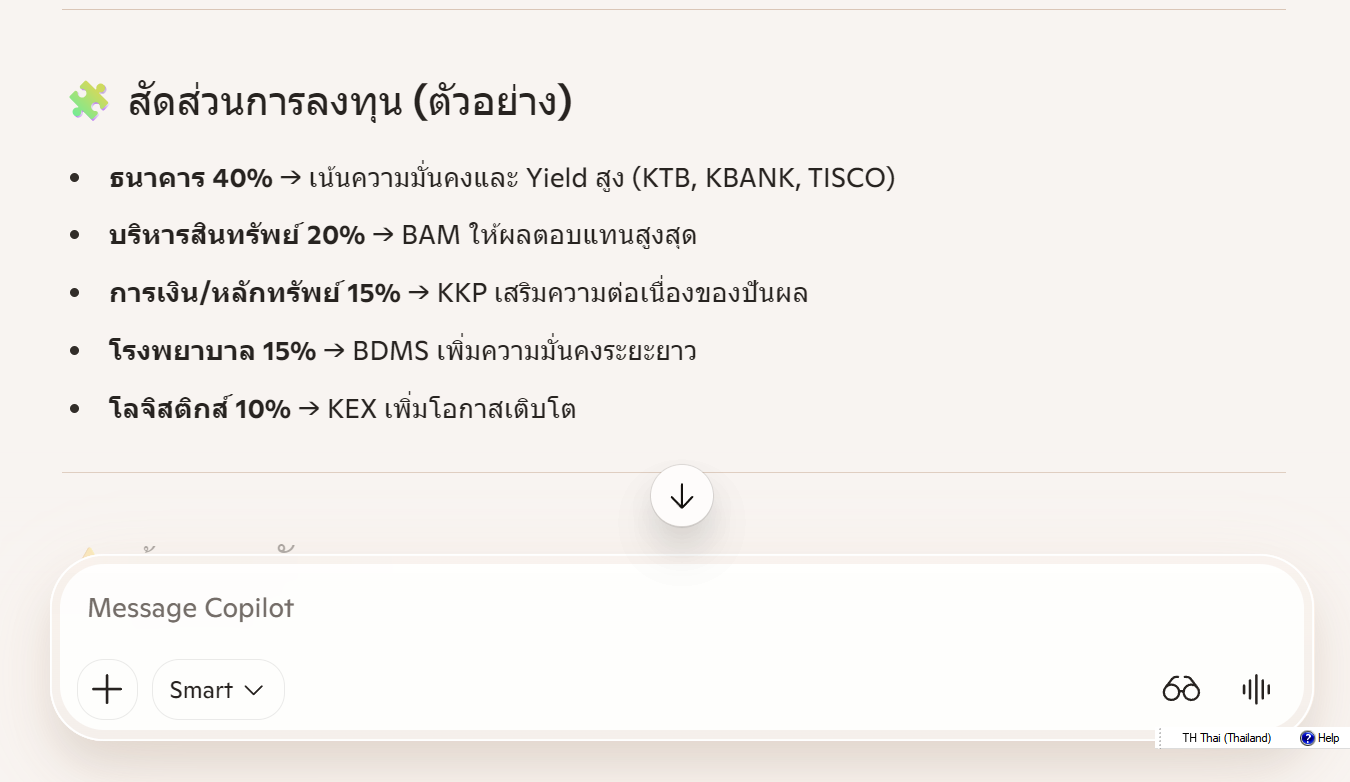Click the puzzle piece emoji beside the heading
The width and height of the screenshot is (1350, 782).
click(88, 102)
